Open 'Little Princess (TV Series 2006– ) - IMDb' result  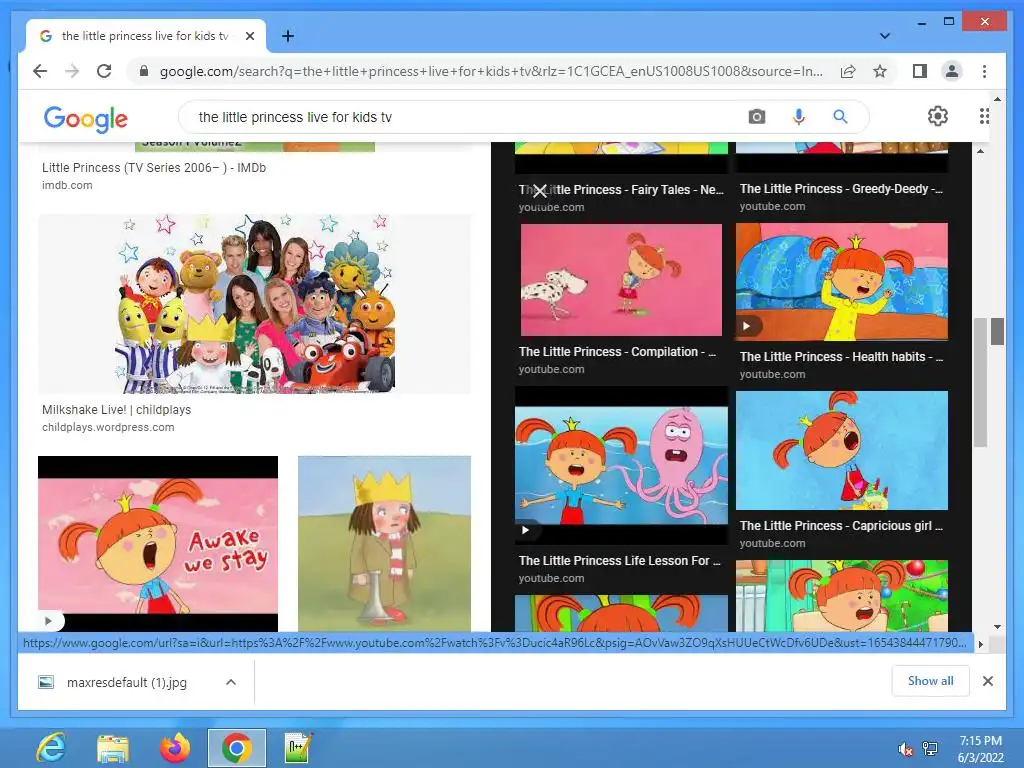click(x=153, y=168)
